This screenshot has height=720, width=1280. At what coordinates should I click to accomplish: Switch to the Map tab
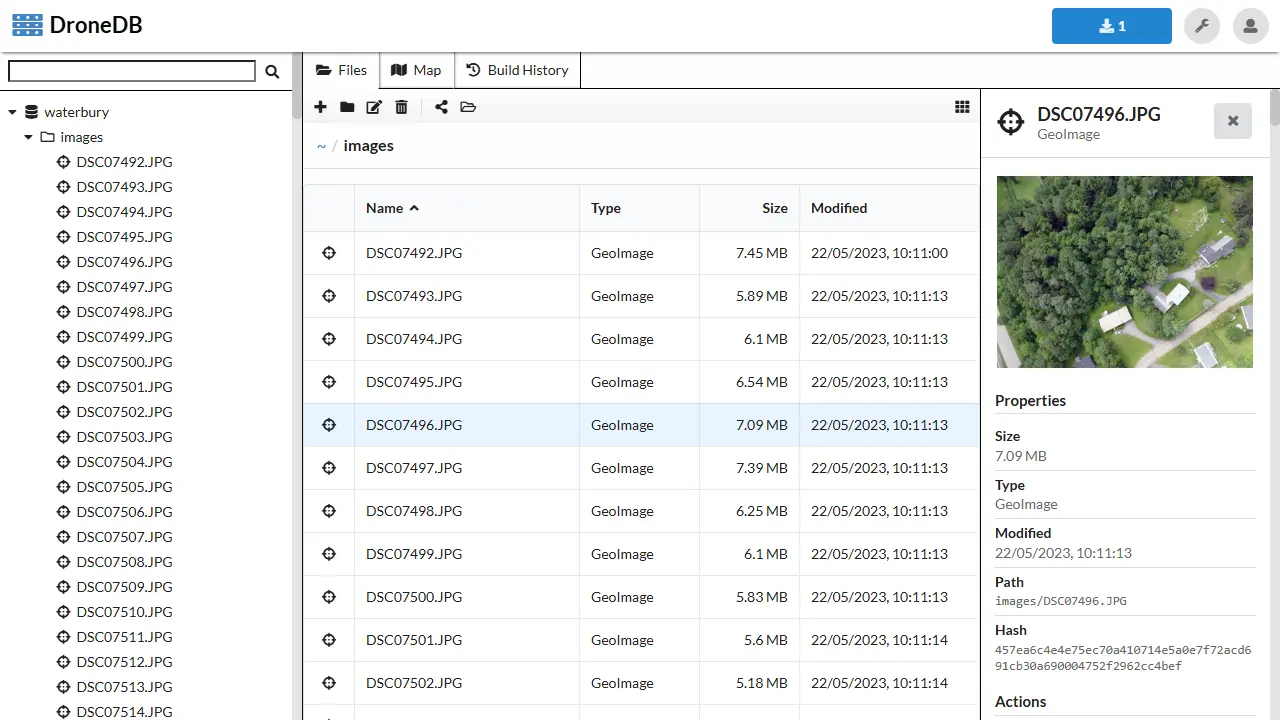point(416,70)
